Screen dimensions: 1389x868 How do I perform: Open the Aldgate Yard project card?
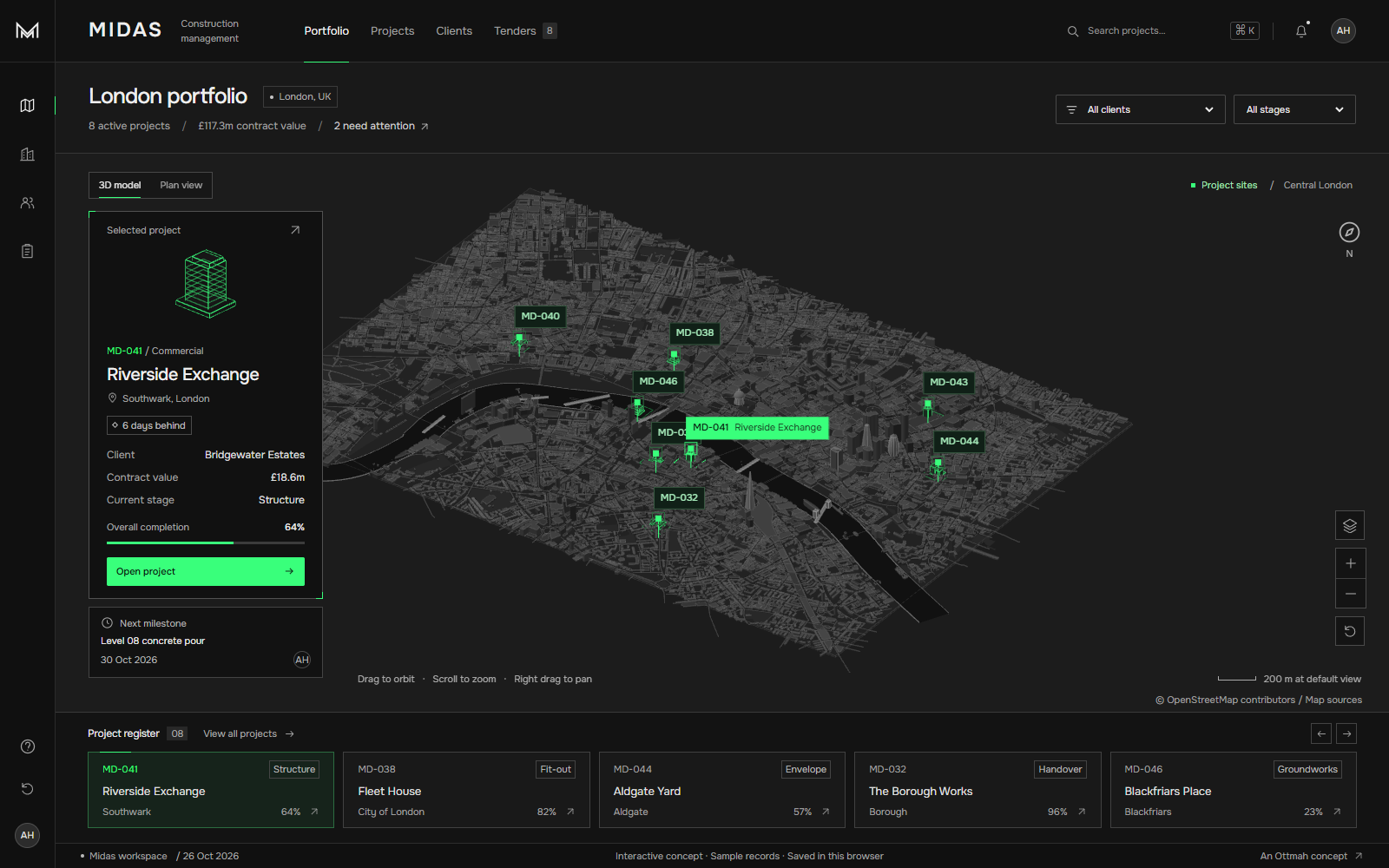pos(722,790)
